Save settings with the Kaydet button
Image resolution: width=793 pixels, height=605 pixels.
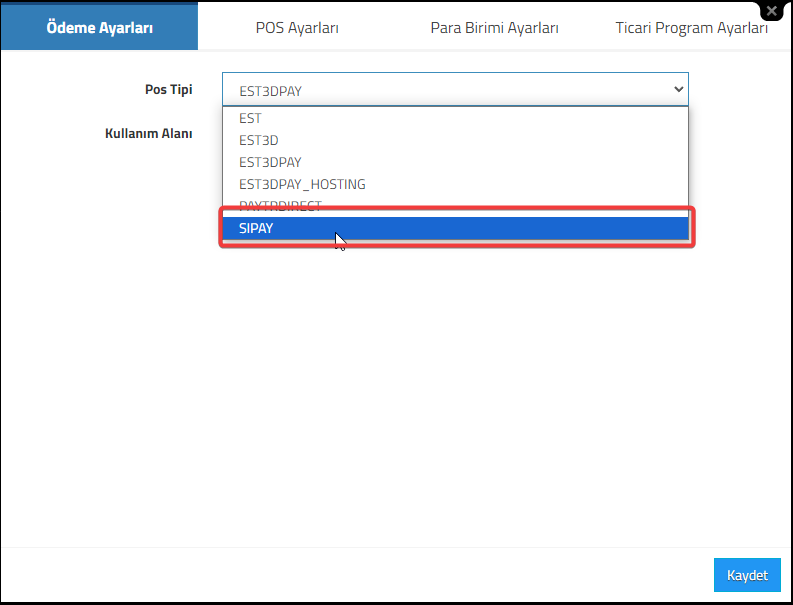click(747, 575)
